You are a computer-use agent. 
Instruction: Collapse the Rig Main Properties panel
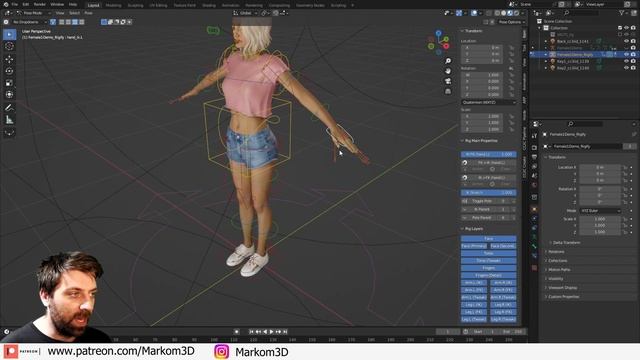pyautogui.click(x=462, y=141)
